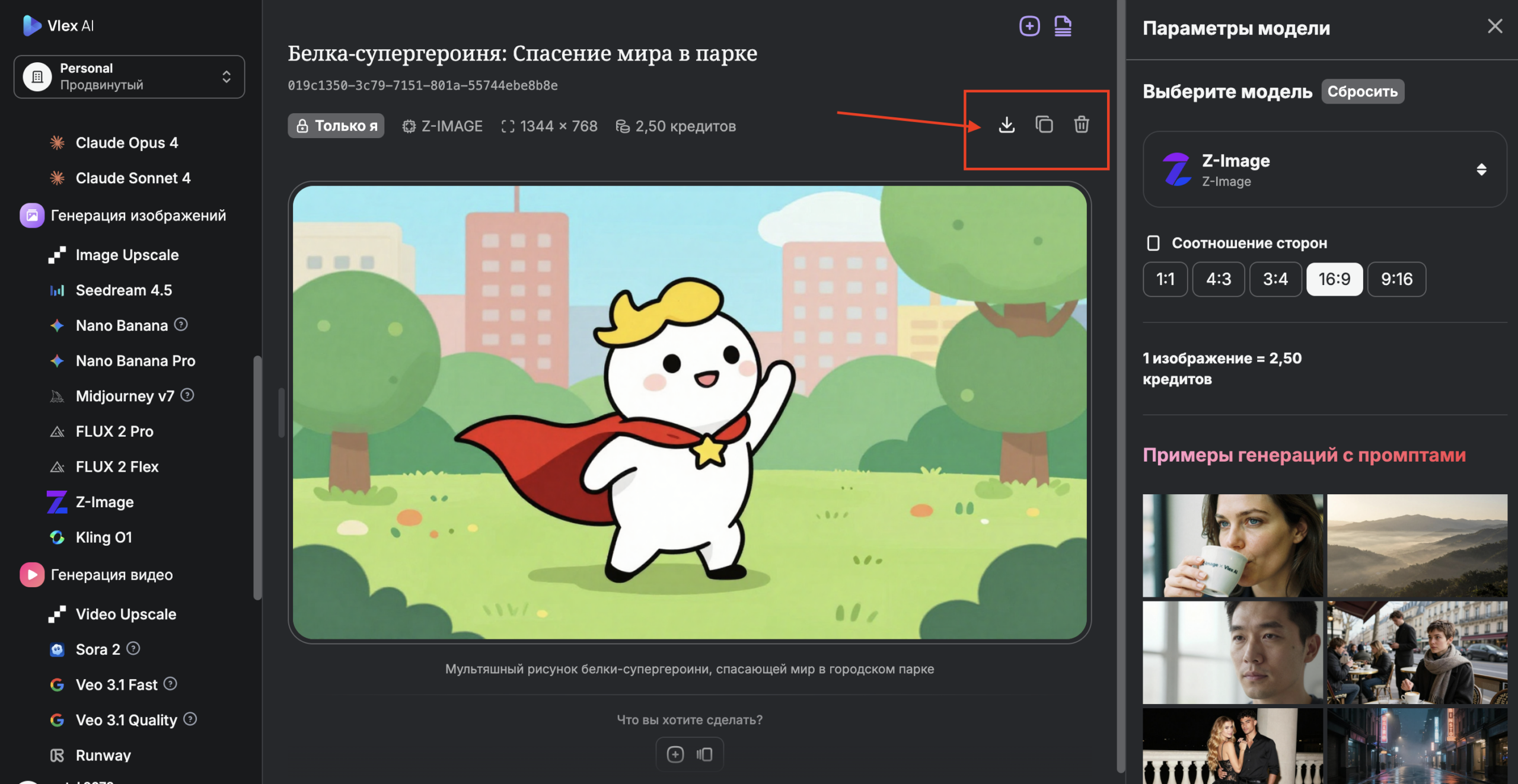The image size is (1518, 784).
Task: Switch aspect ratio to 4:3
Action: tap(1218, 279)
